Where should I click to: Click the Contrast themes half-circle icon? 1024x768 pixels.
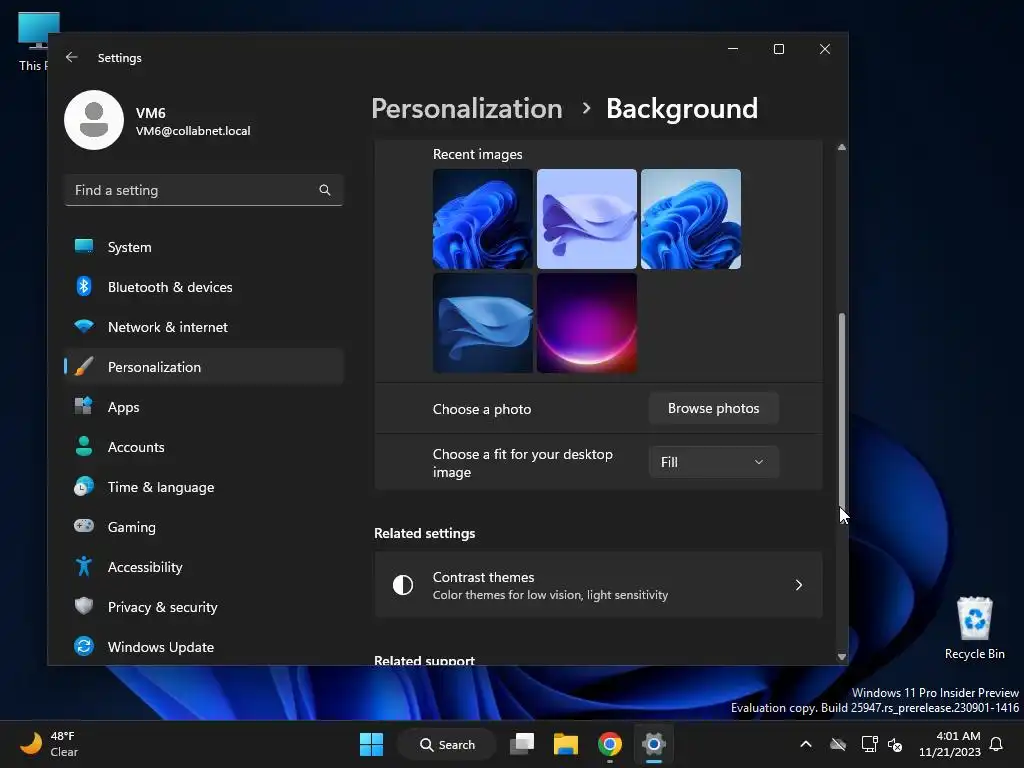coord(403,585)
